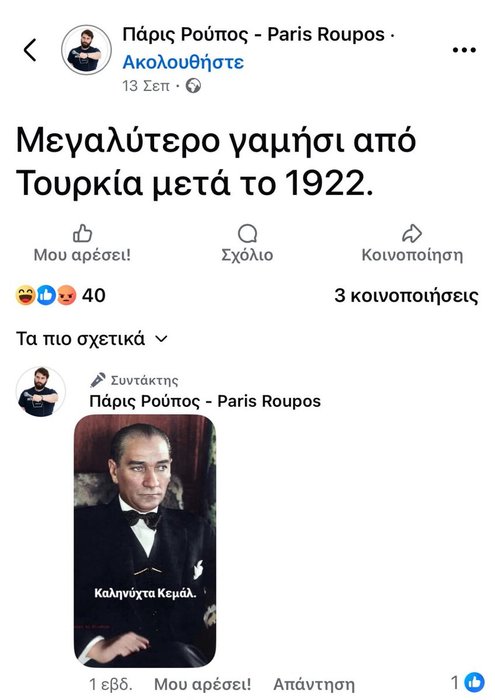Tap the back arrow icon

tap(30, 50)
